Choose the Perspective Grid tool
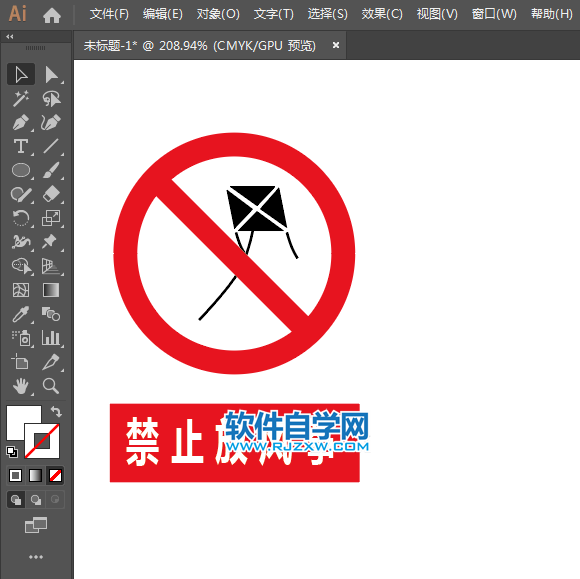 (51, 266)
